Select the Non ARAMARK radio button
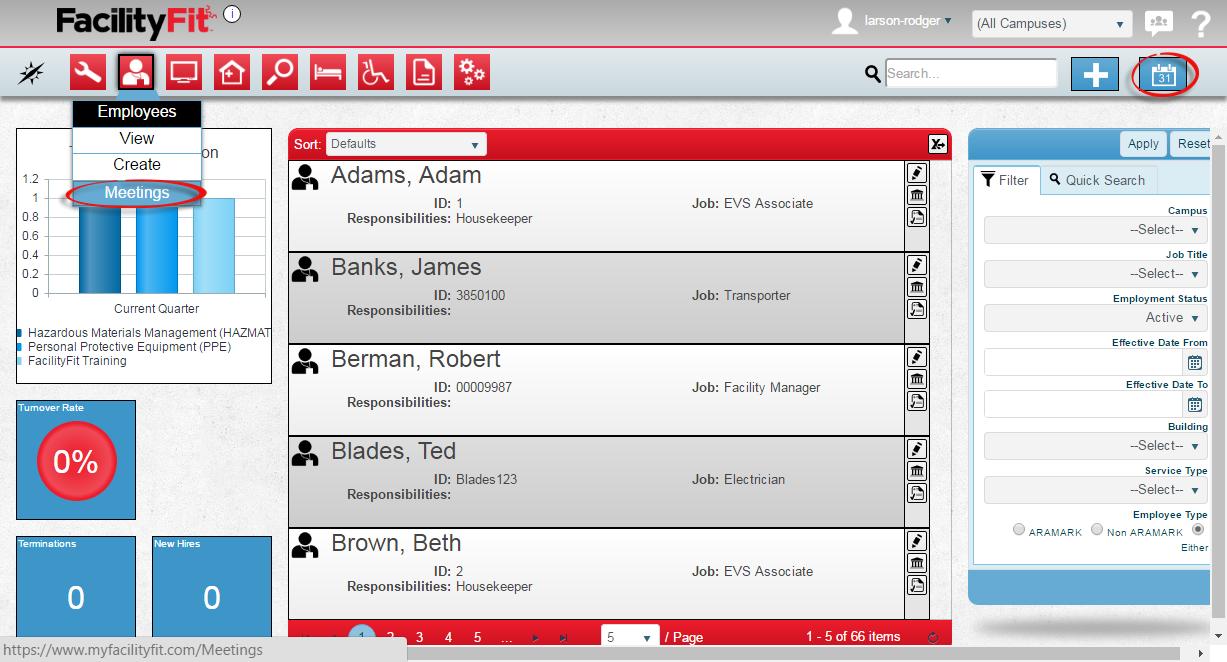Screen dimensions: 1227x662 (1097, 530)
